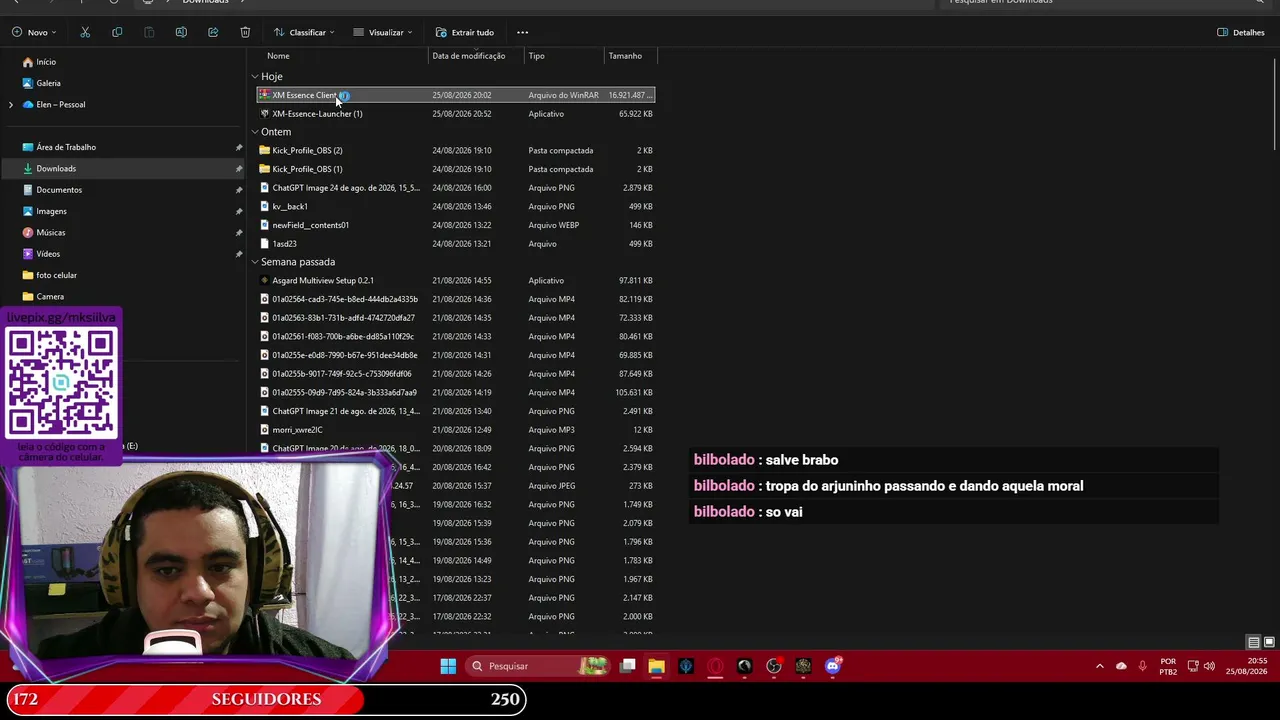Viewport: 1280px width, 720px height.
Task: Switch to details view layout icon
Action: [x=1253, y=642]
